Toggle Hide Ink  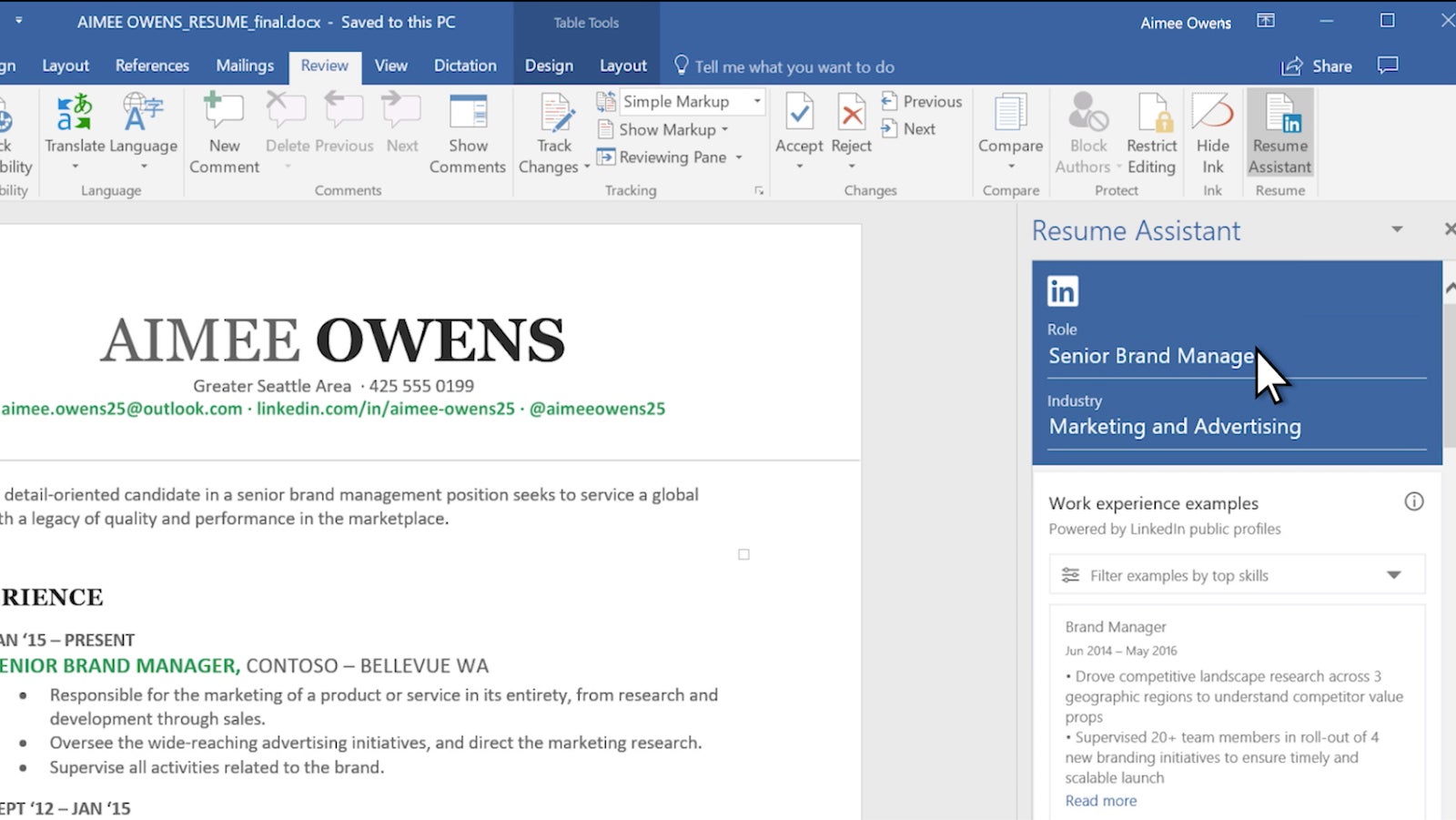(1212, 134)
